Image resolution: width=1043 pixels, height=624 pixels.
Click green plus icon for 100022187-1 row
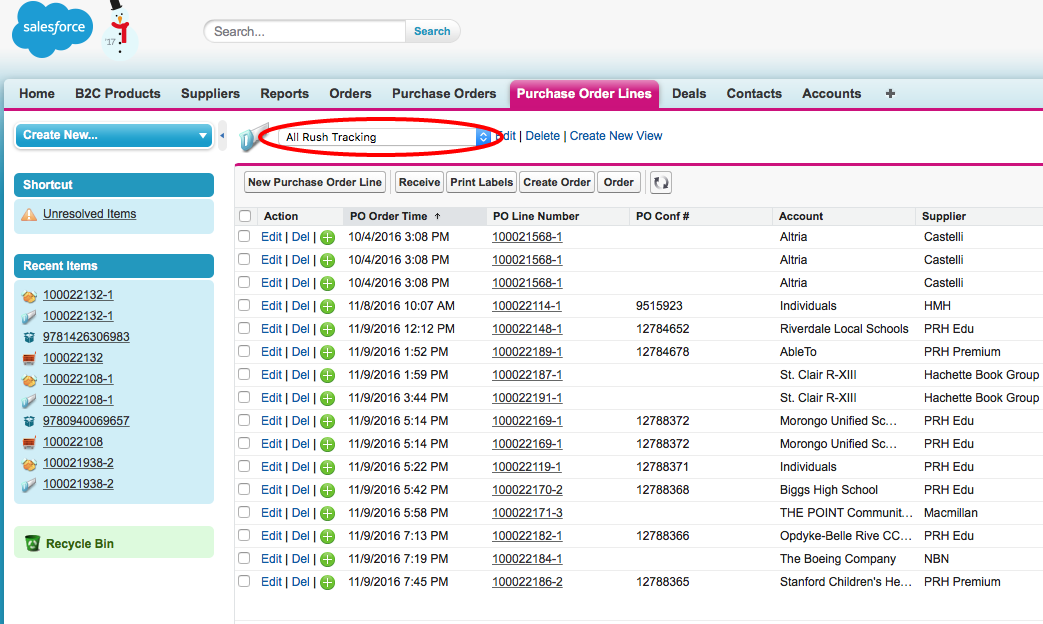click(327, 376)
